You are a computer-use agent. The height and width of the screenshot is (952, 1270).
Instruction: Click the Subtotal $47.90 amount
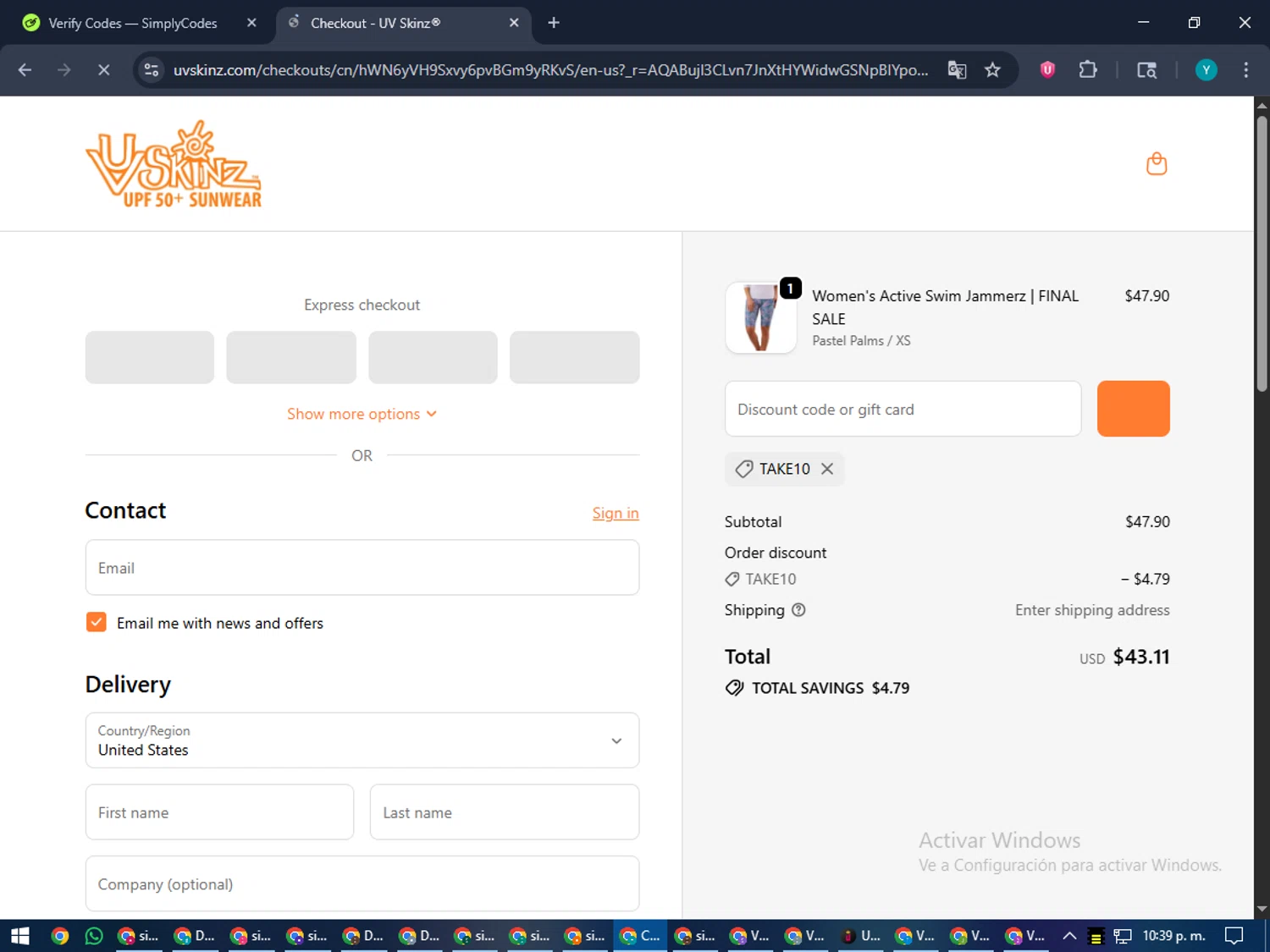[1147, 522]
